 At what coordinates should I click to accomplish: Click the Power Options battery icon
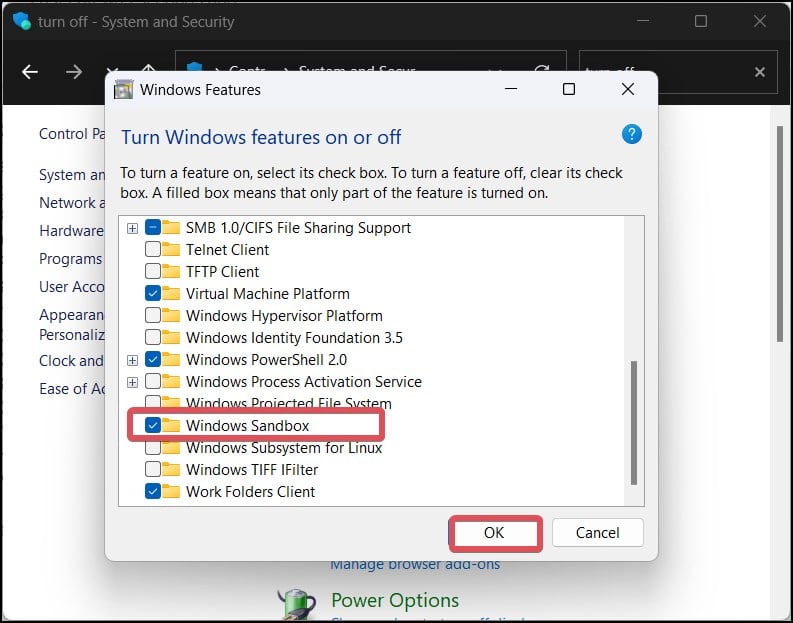(x=297, y=605)
